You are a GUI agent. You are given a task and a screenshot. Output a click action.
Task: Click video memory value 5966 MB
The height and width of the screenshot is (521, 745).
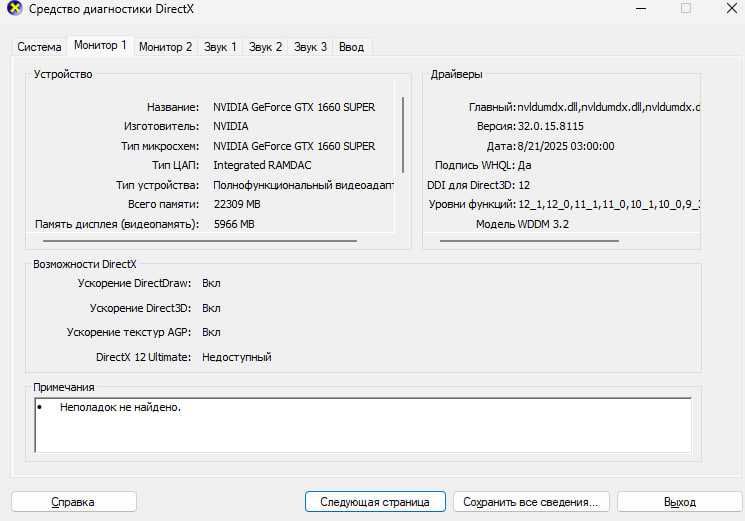point(234,224)
